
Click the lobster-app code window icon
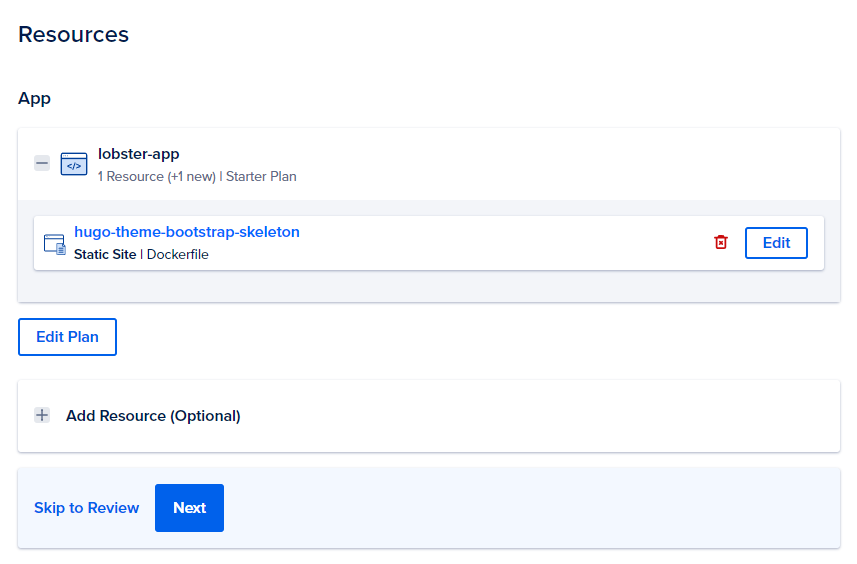coord(74,164)
